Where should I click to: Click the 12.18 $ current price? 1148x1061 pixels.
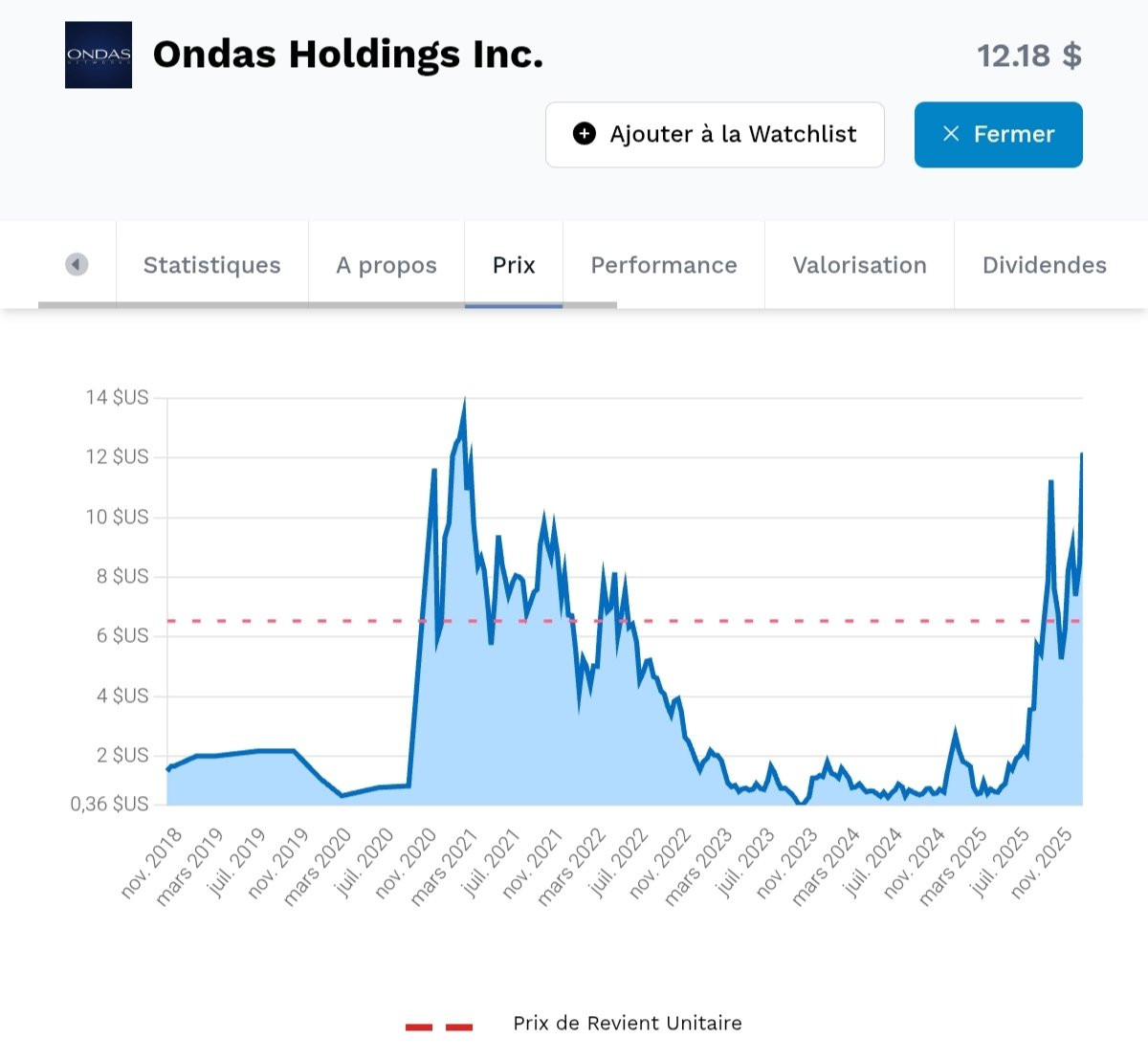click(x=1028, y=55)
